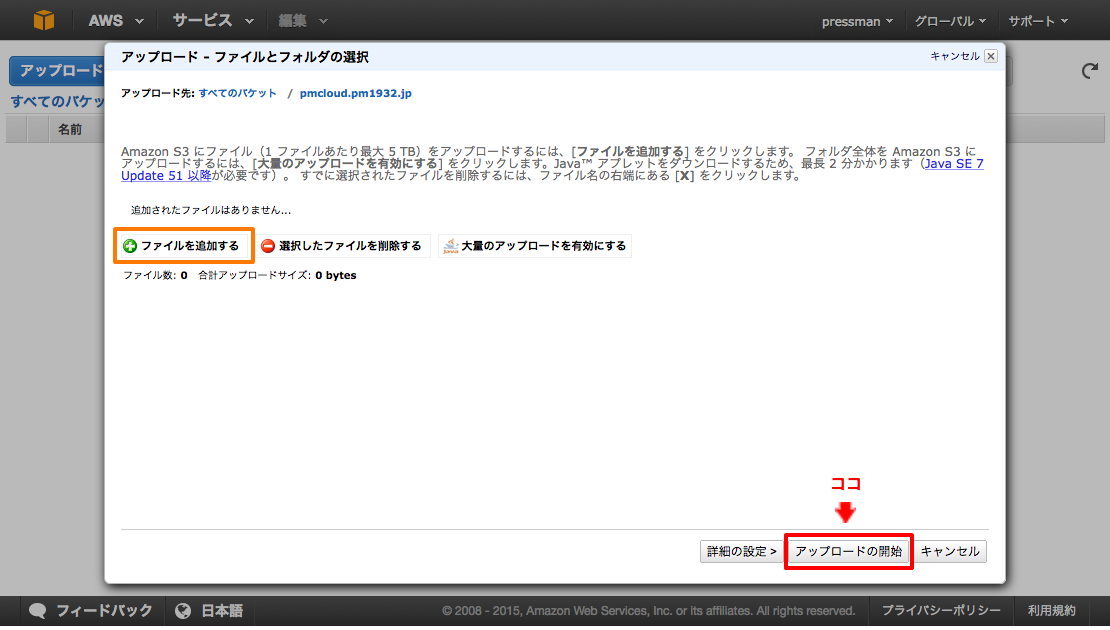Click the キャンセル button in dialog footer

click(x=950, y=551)
